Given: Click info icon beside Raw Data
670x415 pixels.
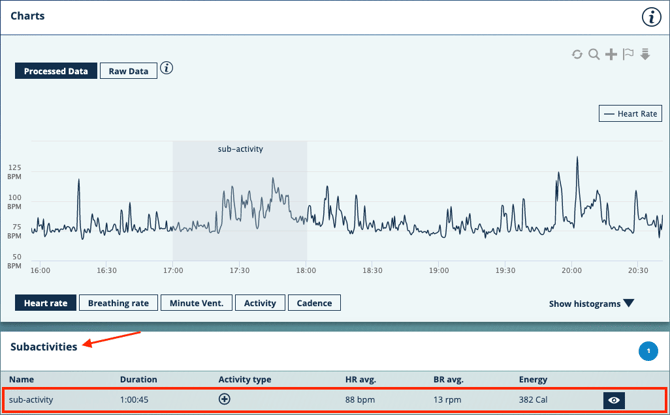Looking at the screenshot, I should [x=167, y=69].
